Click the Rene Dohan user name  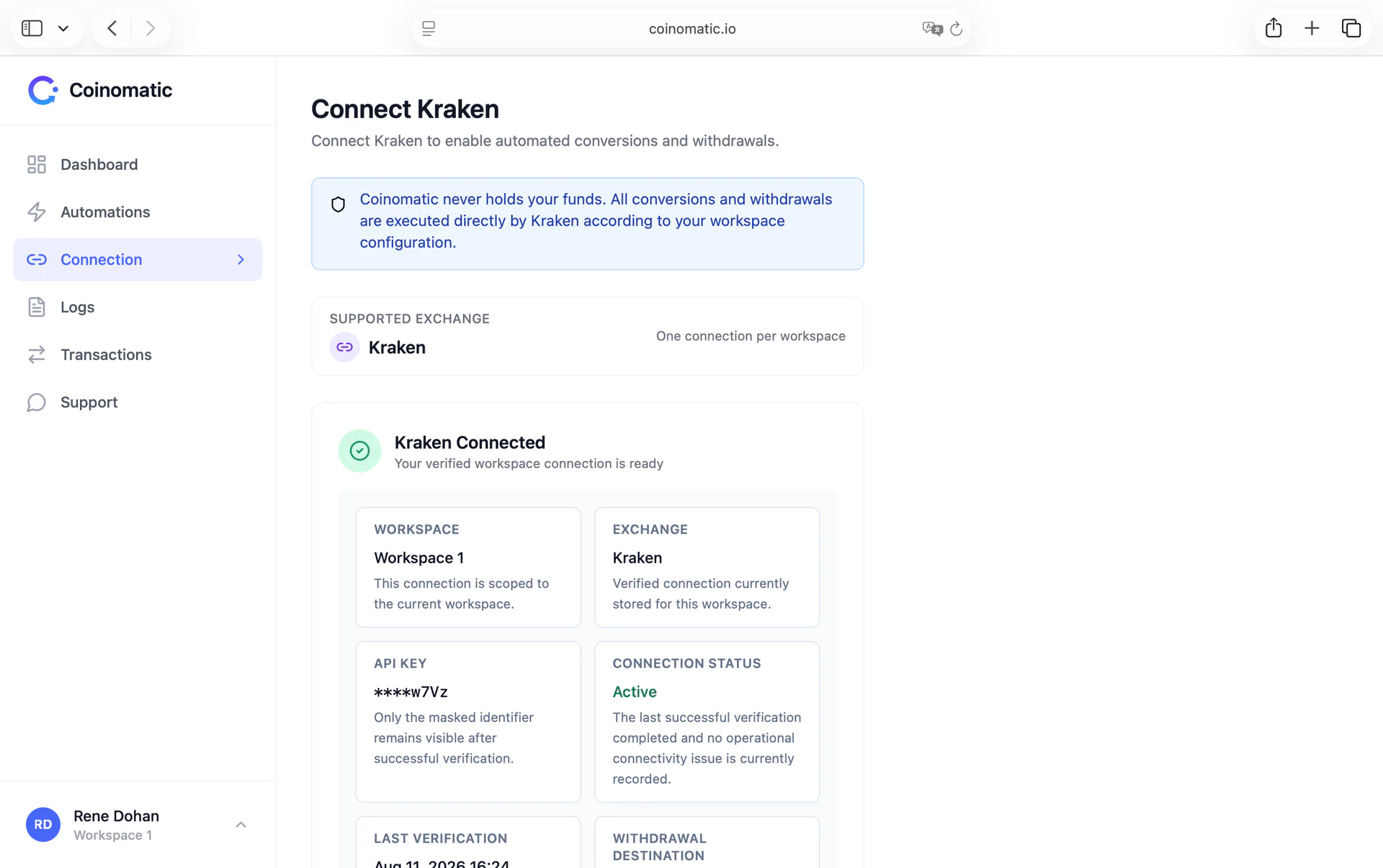[116, 816]
